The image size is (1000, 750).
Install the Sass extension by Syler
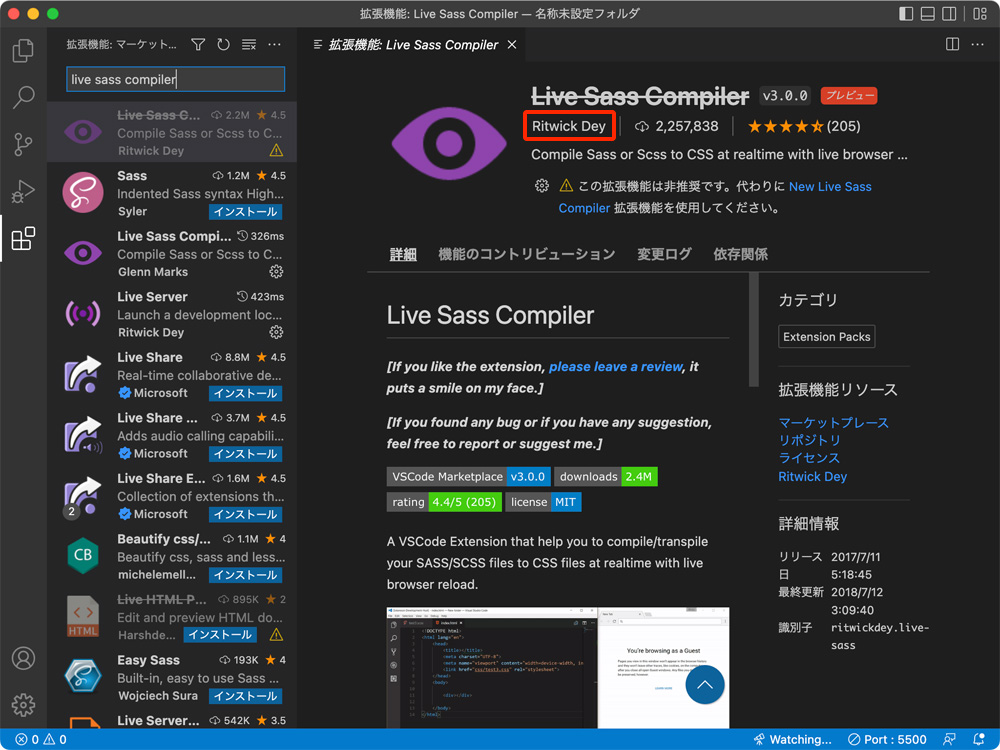[x=246, y=212]
